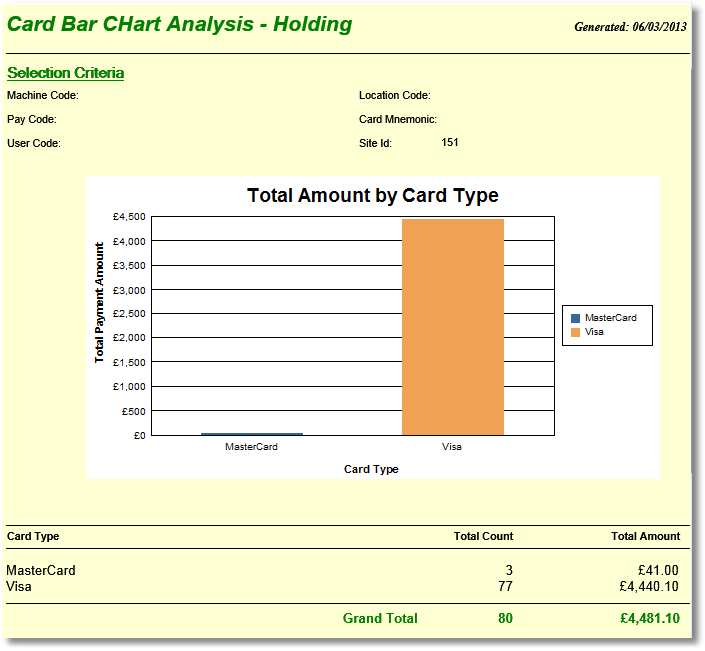This screenshot has width=705, height=651.
Task: Select the tall orange Visa bar
Action: 452,327
